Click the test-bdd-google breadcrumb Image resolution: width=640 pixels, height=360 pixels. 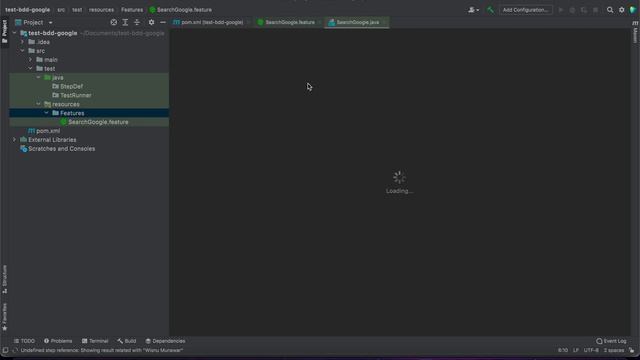[x=27, y=10]
